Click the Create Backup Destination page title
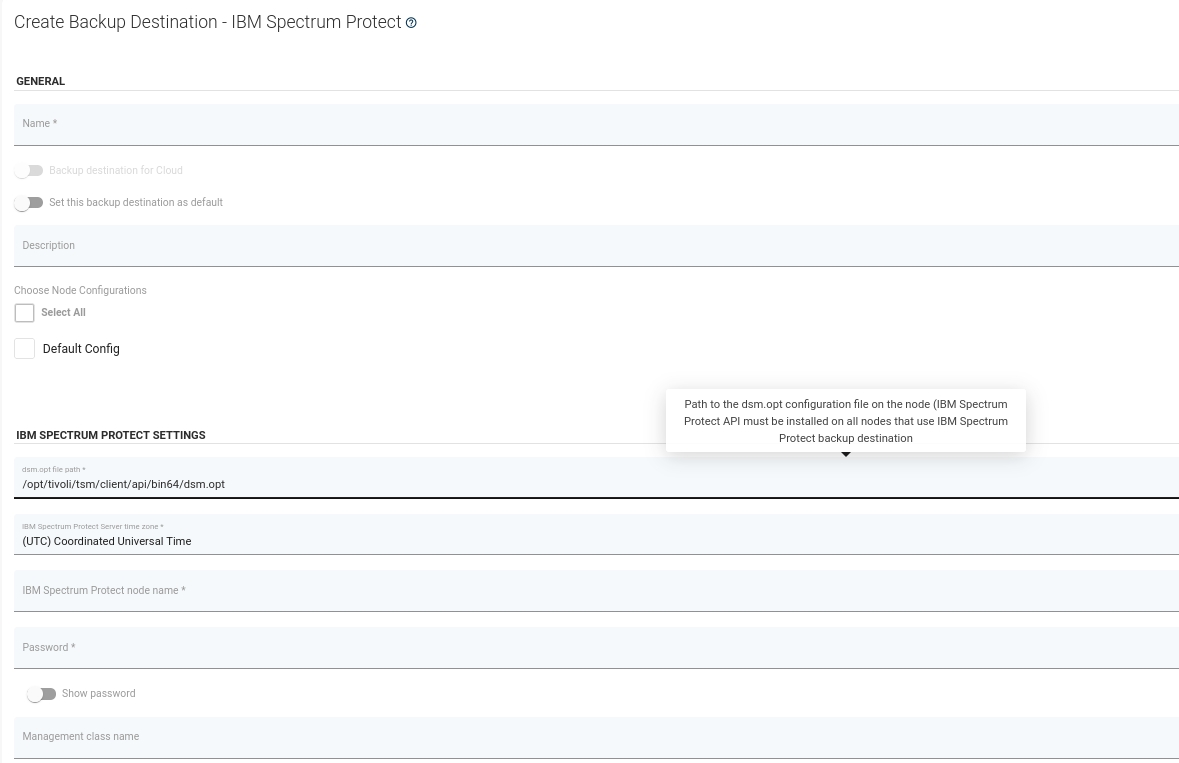 point(207,22)
